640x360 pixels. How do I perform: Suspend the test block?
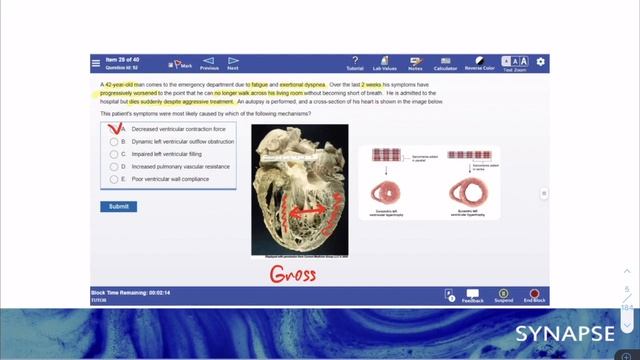click(504, 296)
